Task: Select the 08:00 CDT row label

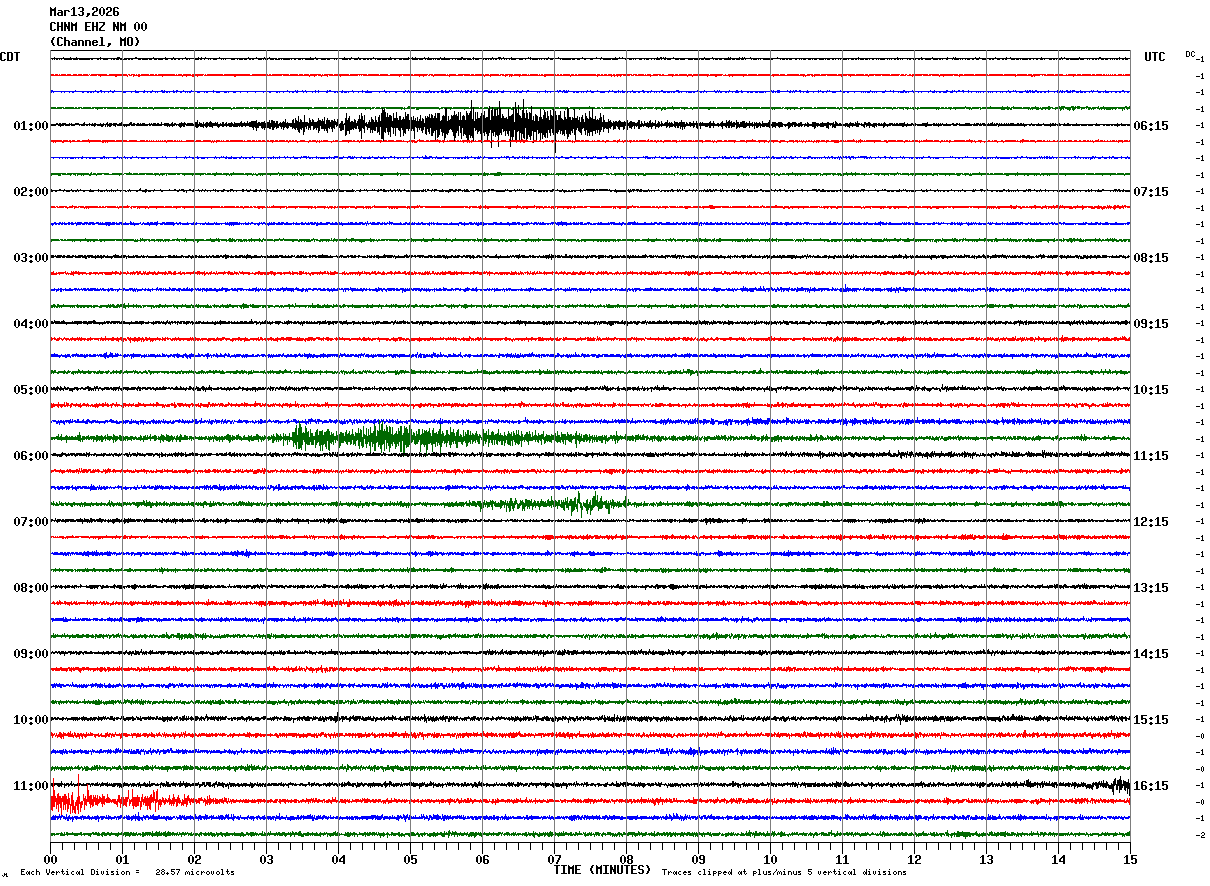Action: coord(31,588)
